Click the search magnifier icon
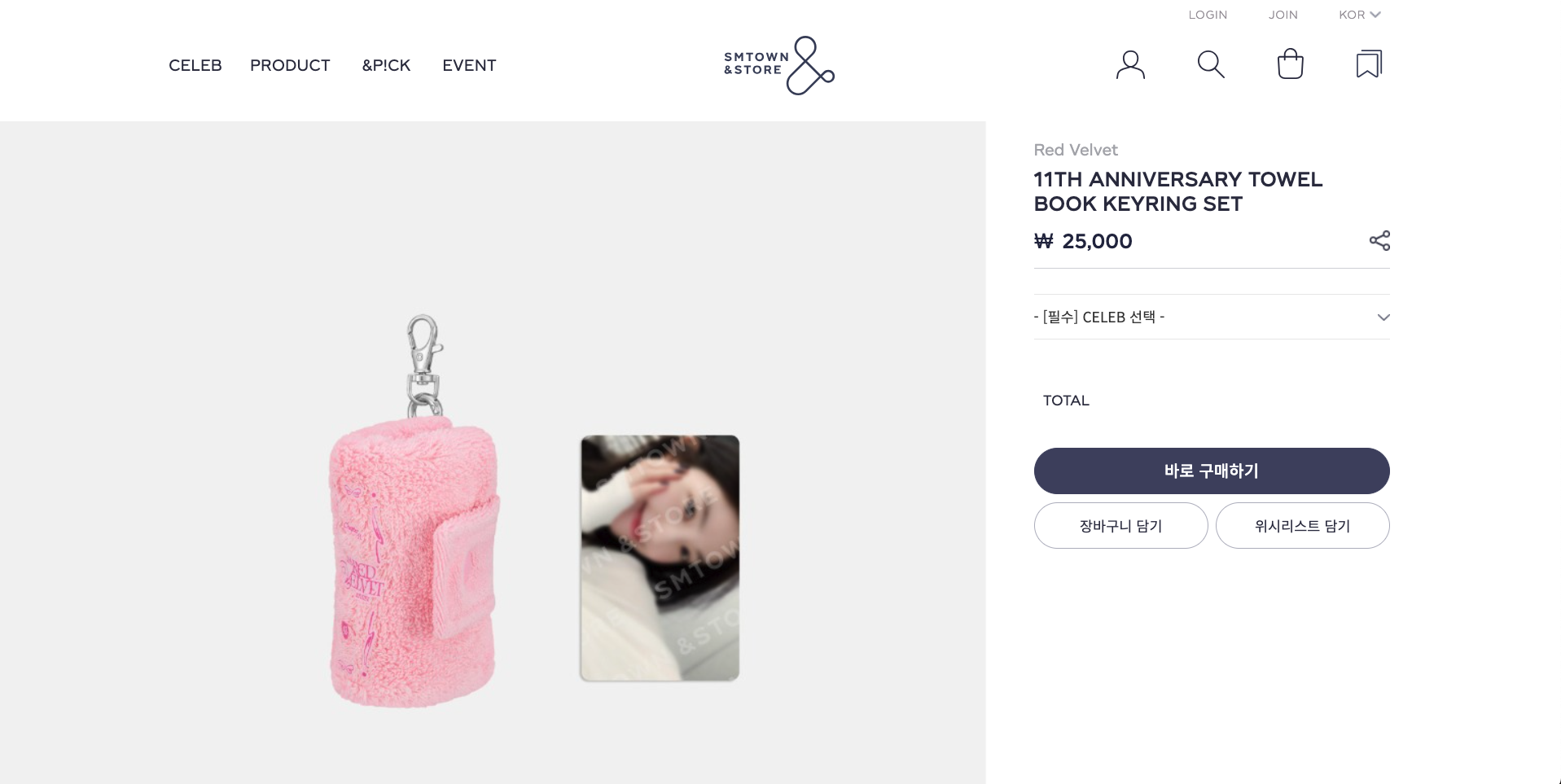The image size is (1561, 784). pos(1210,64)
